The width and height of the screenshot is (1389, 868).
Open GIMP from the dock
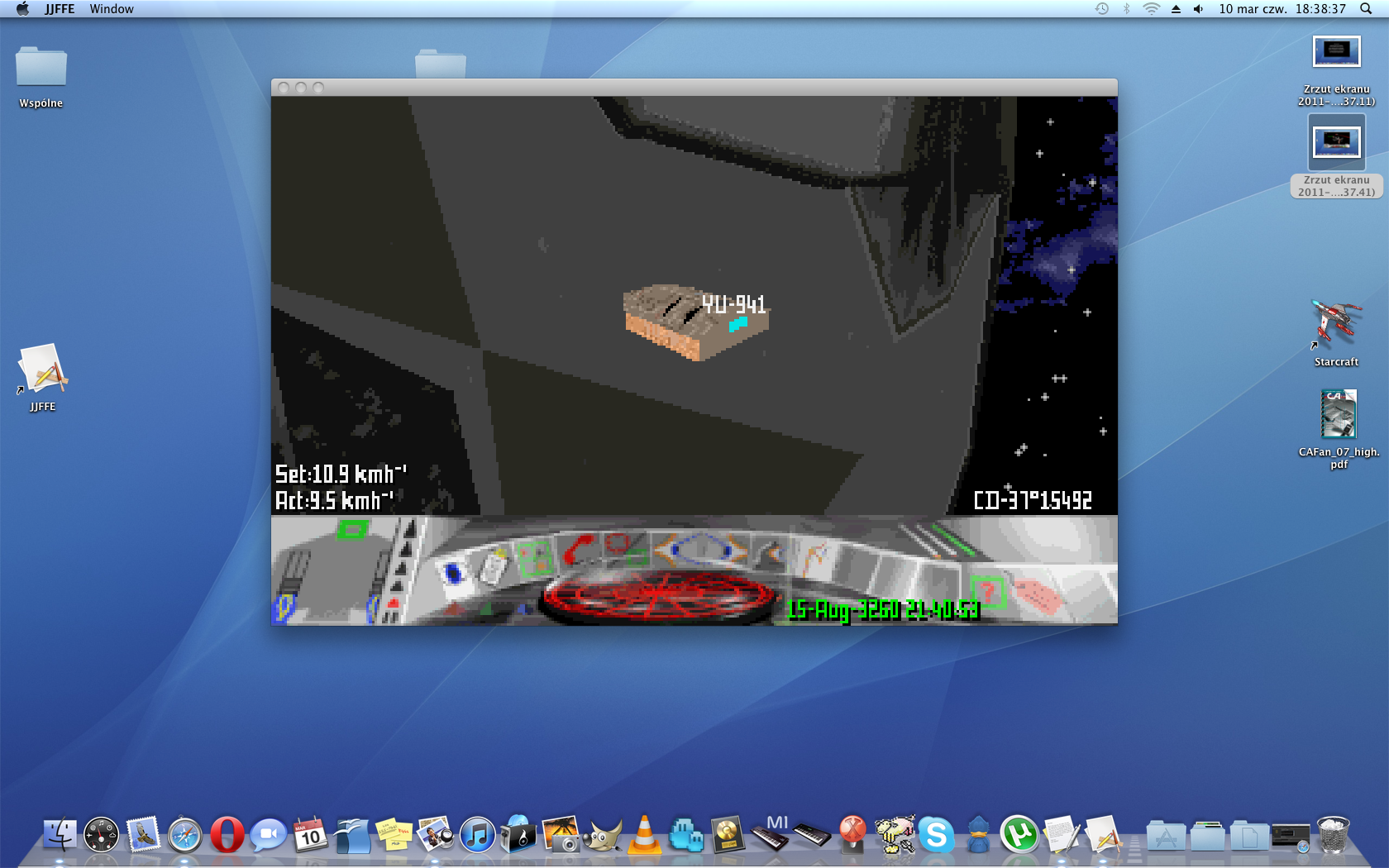pos(604,835)
